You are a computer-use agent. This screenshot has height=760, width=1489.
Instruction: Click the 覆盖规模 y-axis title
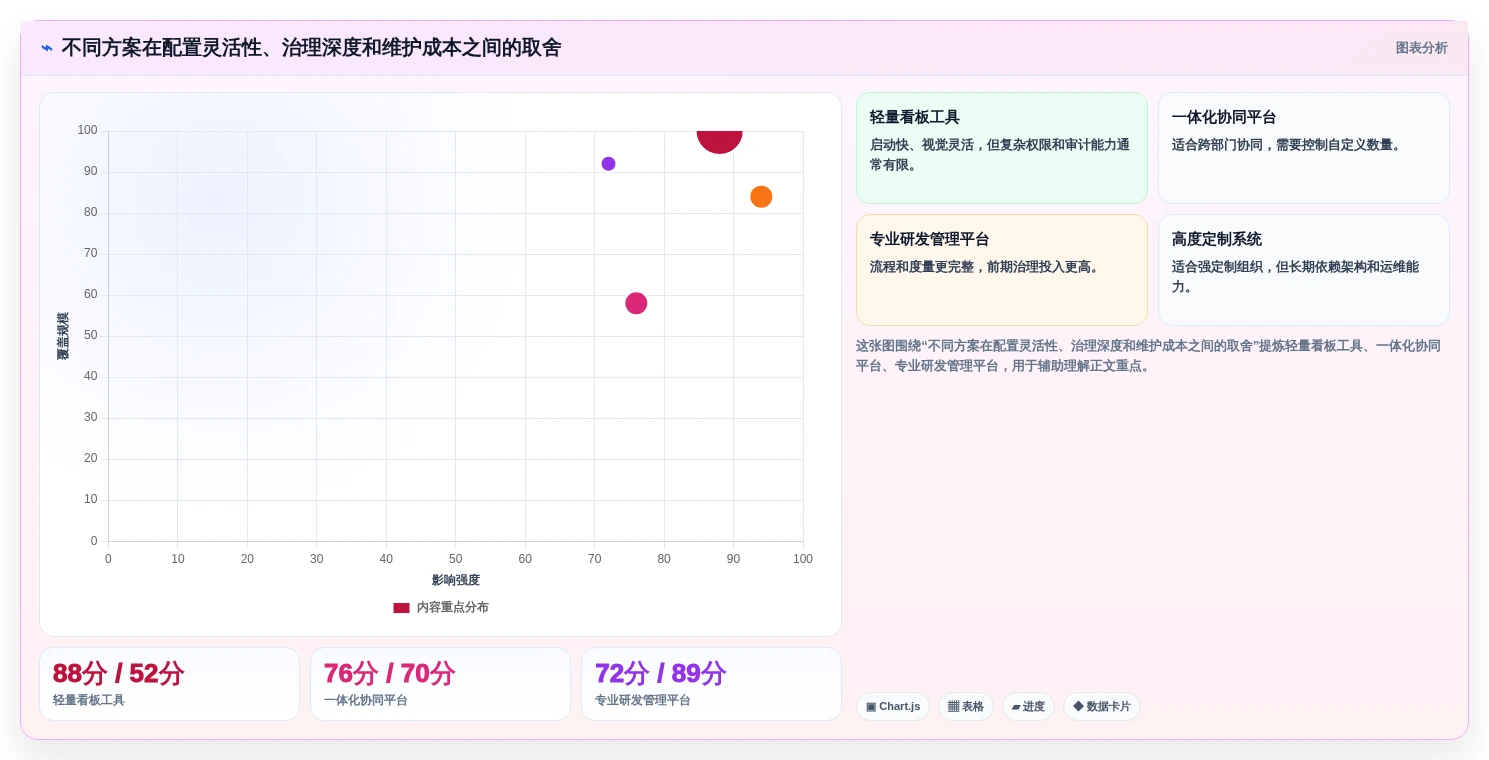pos(63,336)
